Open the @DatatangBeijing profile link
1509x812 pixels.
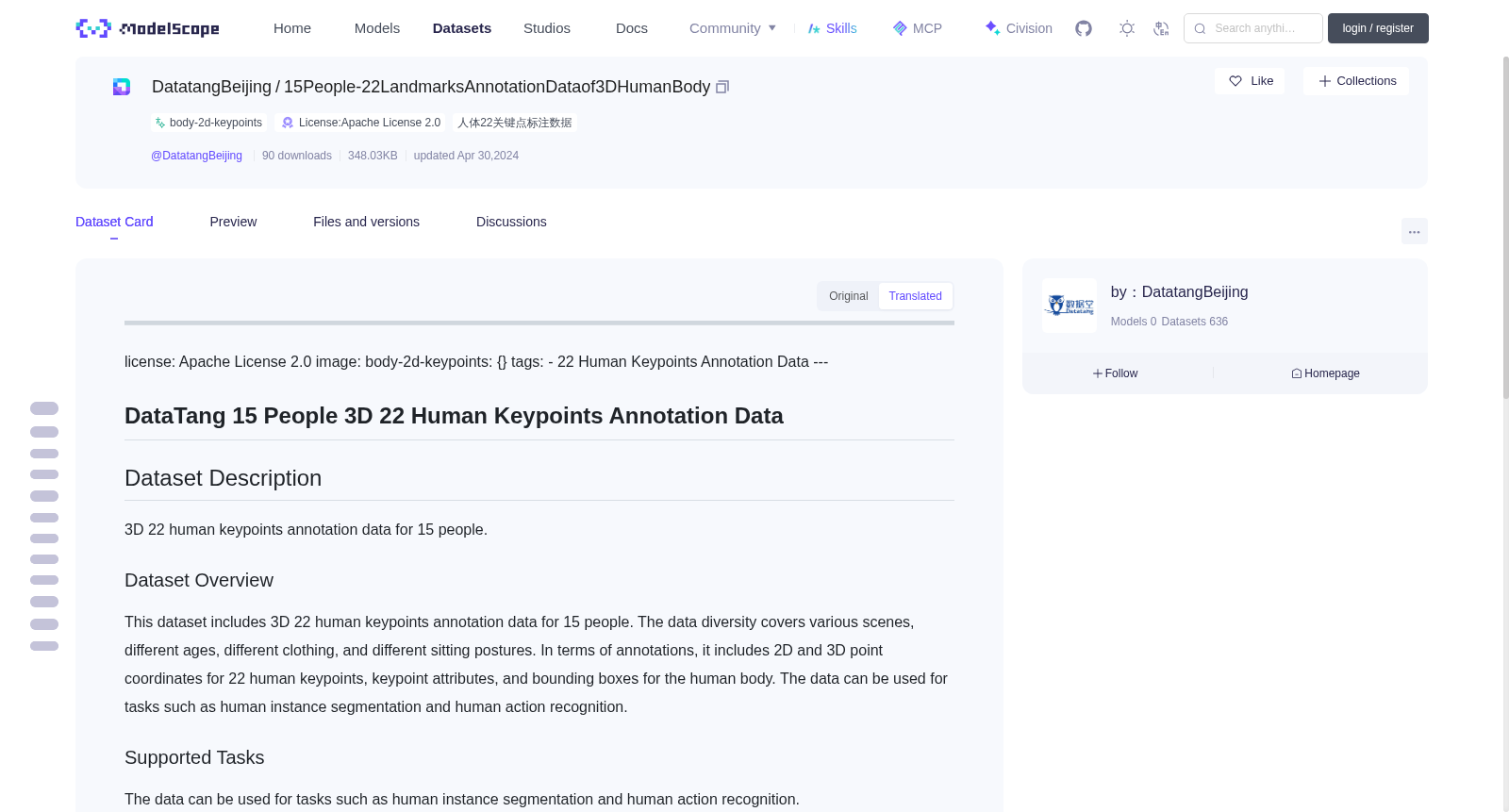(x=196, y=156)
